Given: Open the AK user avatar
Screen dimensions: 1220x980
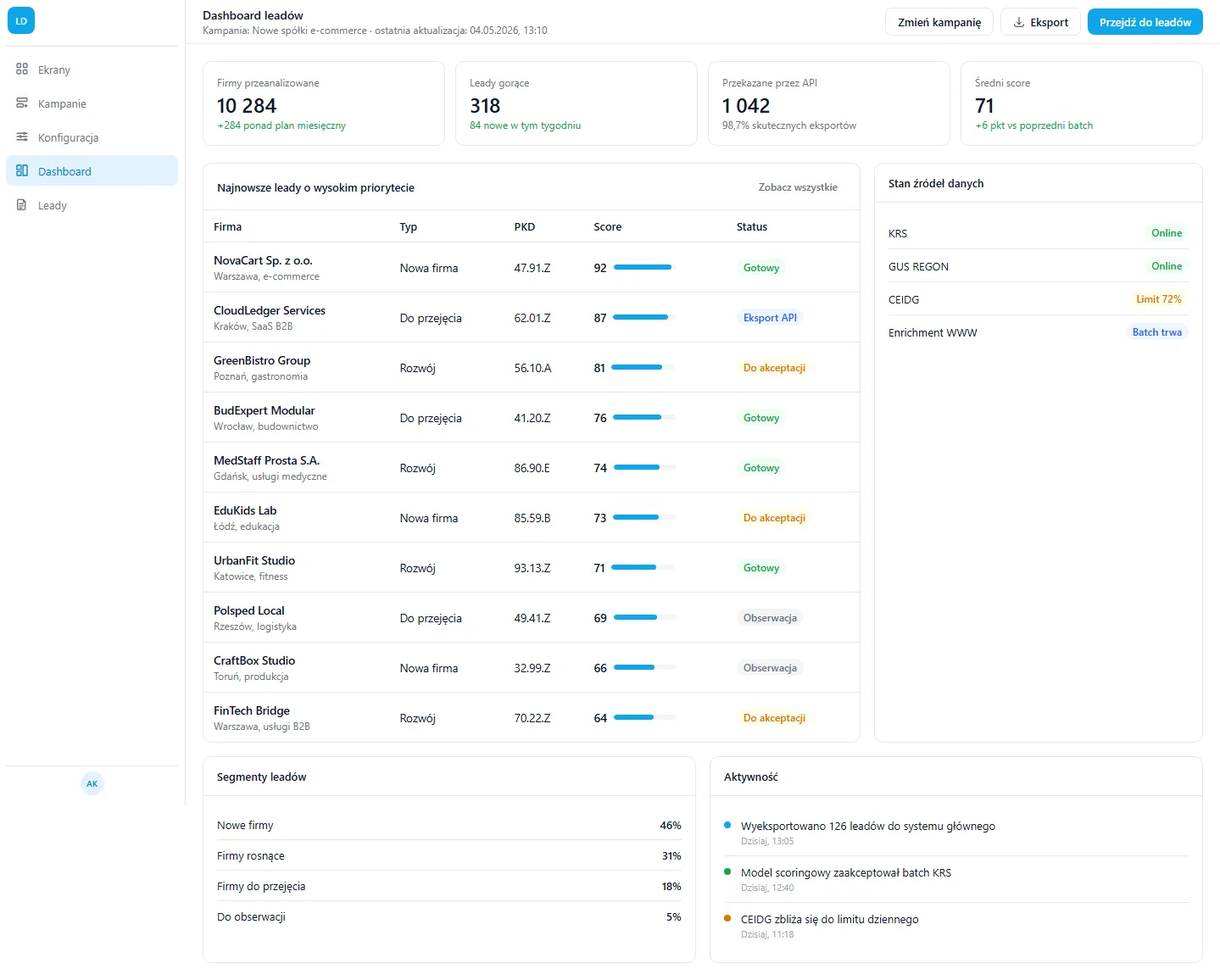Looking at the screenshot, I should coord(92,783).
